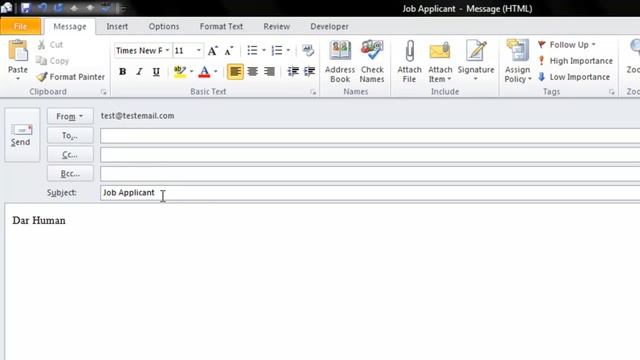640x360 pixels.
Task: Open the Times New Roman font dropdown
Action: pos(167,51)
